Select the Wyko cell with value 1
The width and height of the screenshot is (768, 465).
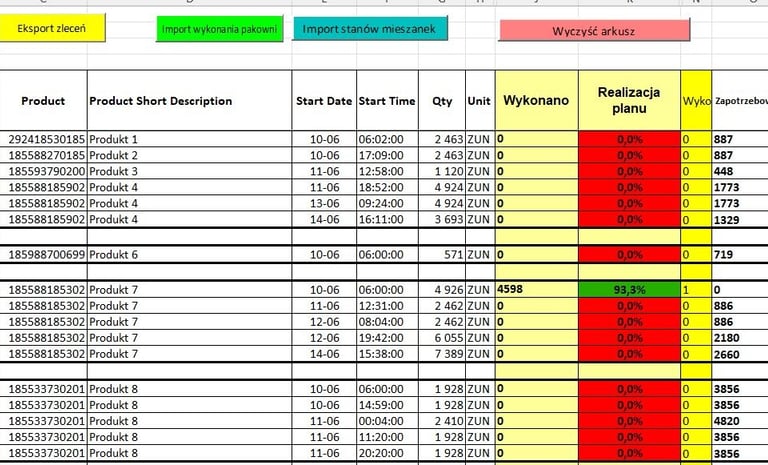pyautogui.click(x=696, y=290)
